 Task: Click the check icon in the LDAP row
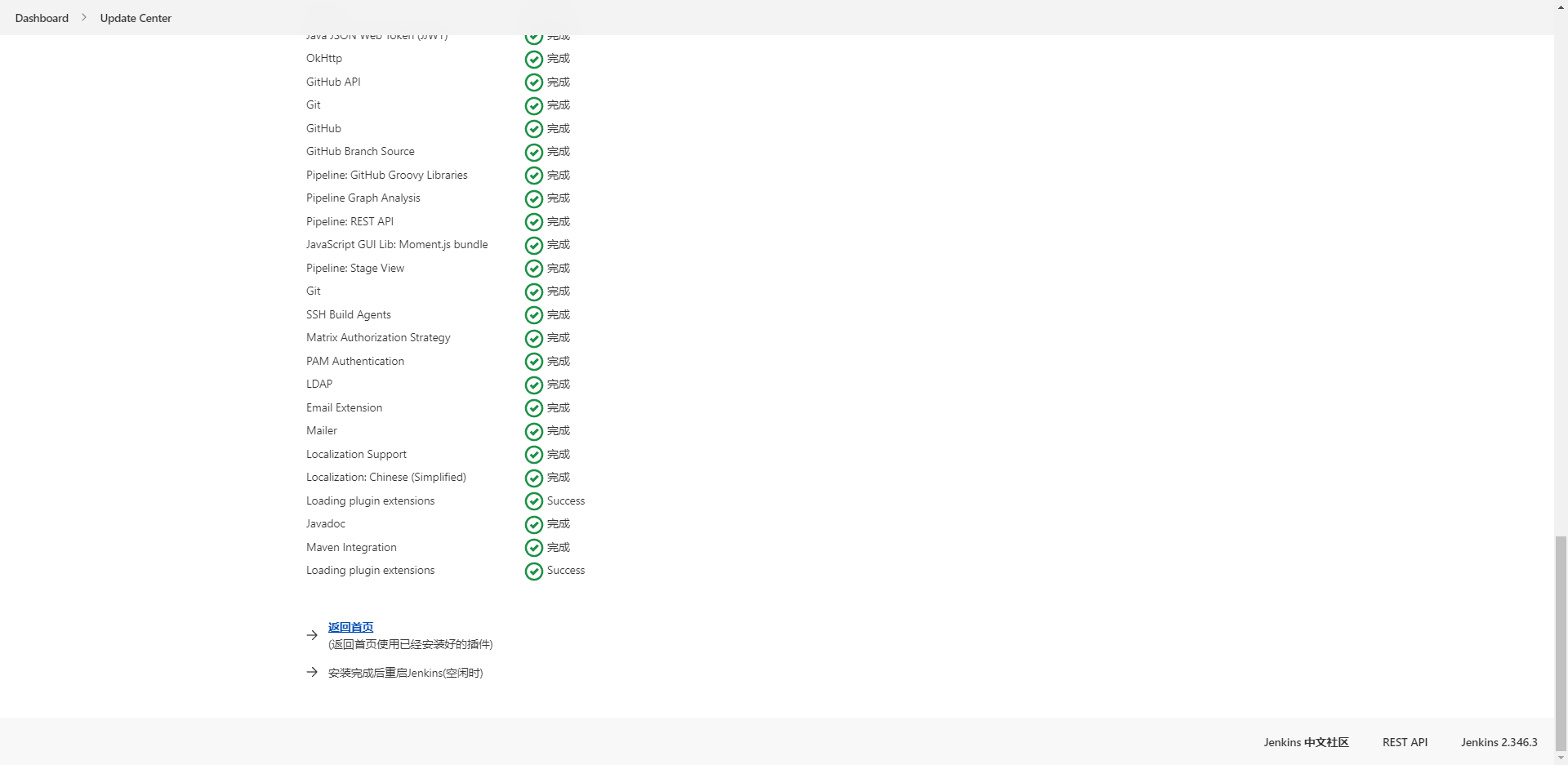(534, 385)
